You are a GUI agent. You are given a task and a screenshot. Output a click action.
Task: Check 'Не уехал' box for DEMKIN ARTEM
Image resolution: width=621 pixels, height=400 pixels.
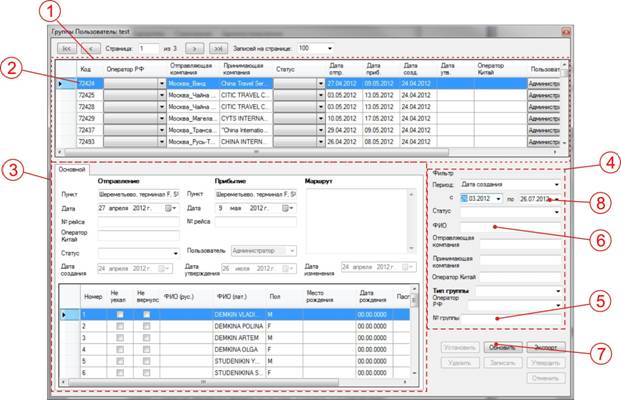[x=120, y=338]
